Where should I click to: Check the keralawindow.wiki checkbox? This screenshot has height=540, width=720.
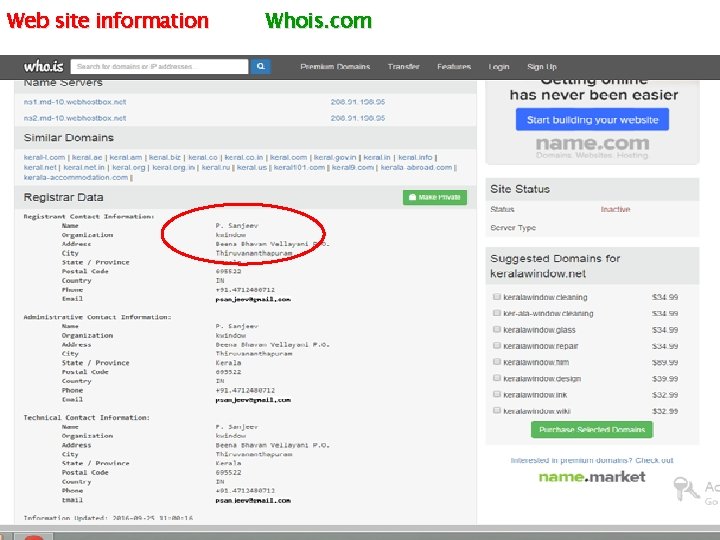[496, 411]
